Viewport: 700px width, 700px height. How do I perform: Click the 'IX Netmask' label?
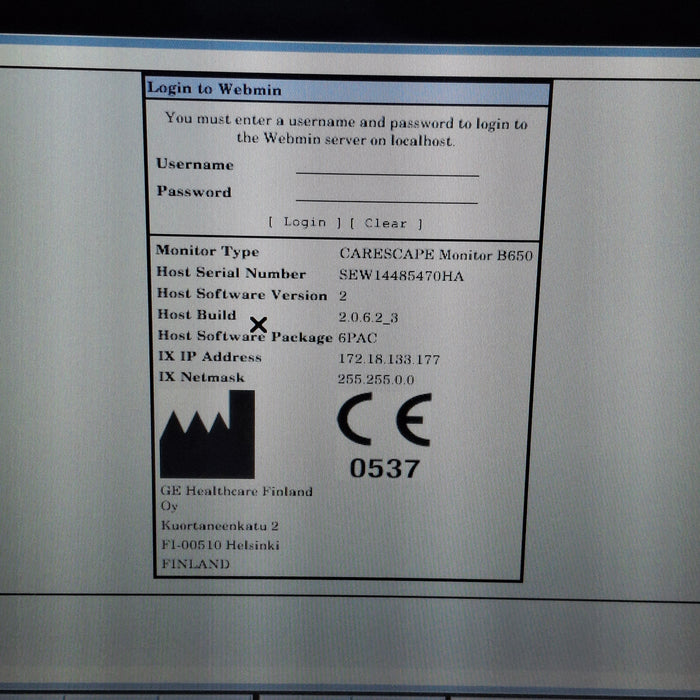coord(202,377)
